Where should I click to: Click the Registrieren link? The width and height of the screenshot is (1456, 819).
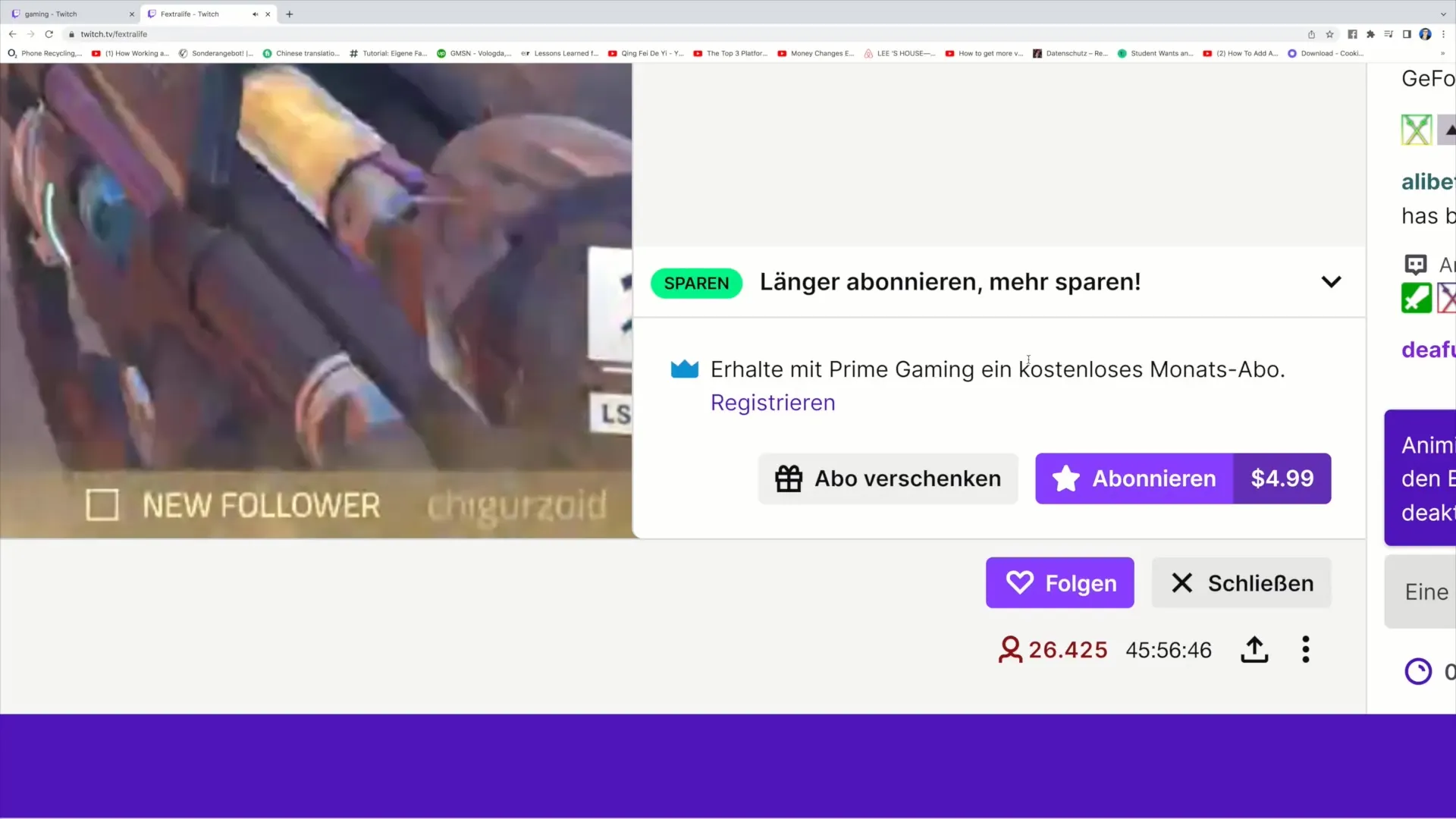[773, 402]
